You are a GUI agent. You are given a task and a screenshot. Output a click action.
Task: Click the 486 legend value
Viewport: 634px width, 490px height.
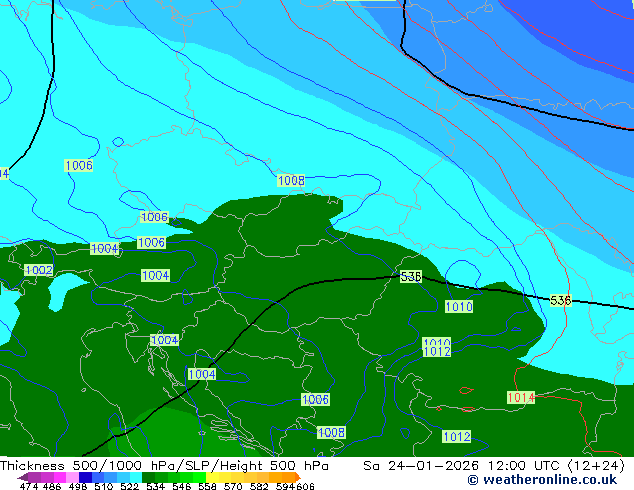coord(52,486)
